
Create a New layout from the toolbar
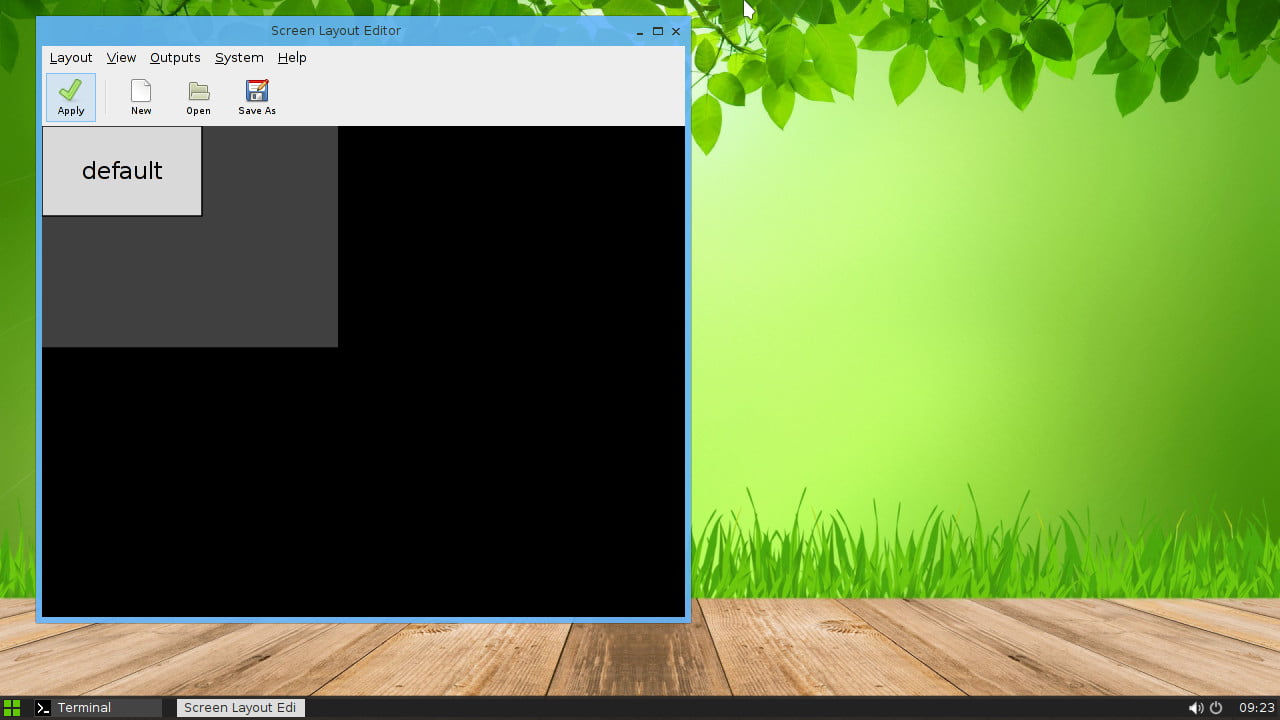pos(141,97)
